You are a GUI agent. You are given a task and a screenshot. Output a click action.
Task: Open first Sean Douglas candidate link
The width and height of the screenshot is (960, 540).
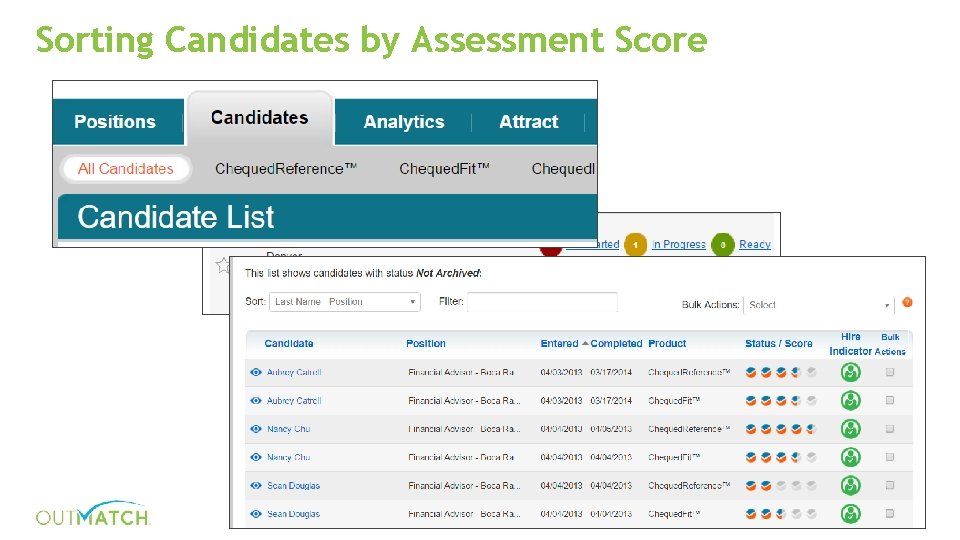pos(294,486)
